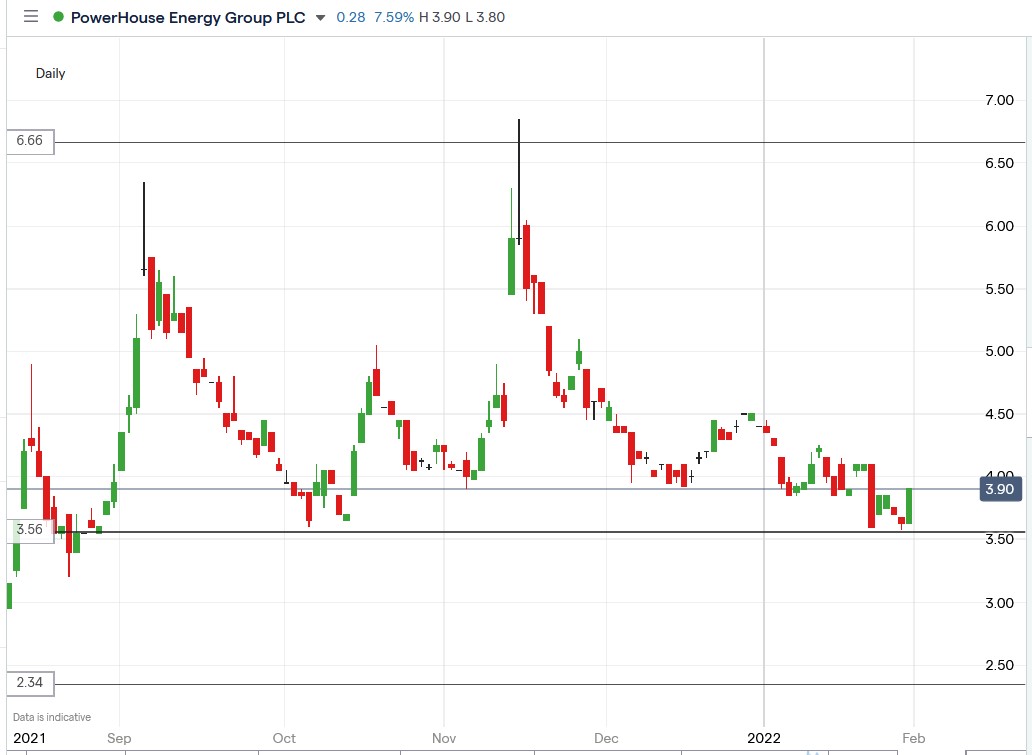Viewport: 1032px width, 755px height.
Task: Click the 7.59% percentage change value
Action: coord(395,17)
